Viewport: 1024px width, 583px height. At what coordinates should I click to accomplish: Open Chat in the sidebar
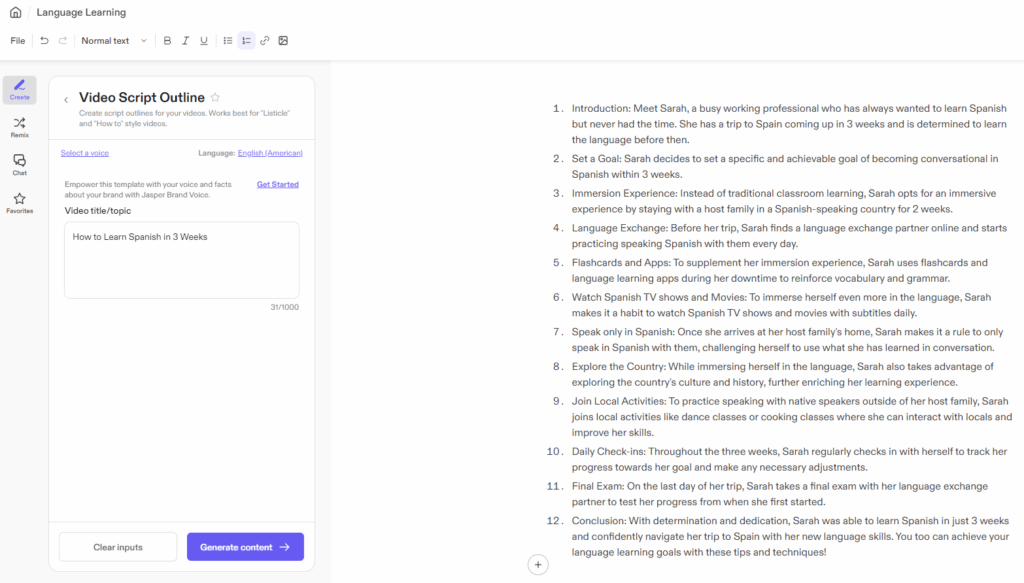19,164
